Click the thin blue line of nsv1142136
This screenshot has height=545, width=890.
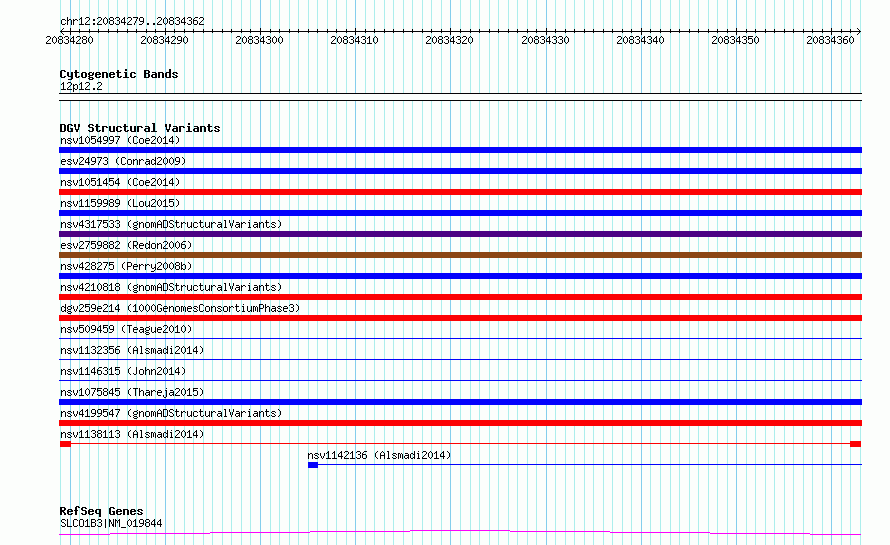590,465
